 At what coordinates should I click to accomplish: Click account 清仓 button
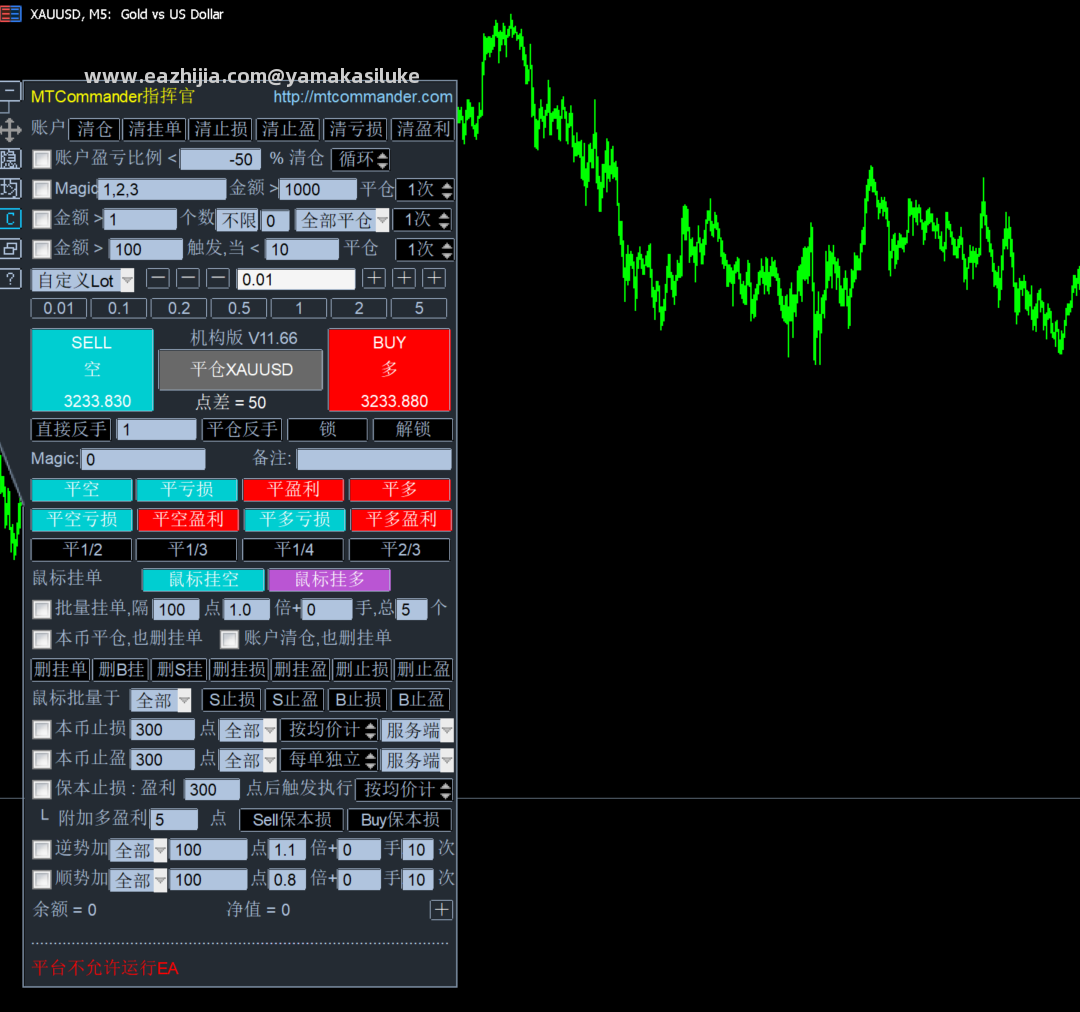(94, 129)
